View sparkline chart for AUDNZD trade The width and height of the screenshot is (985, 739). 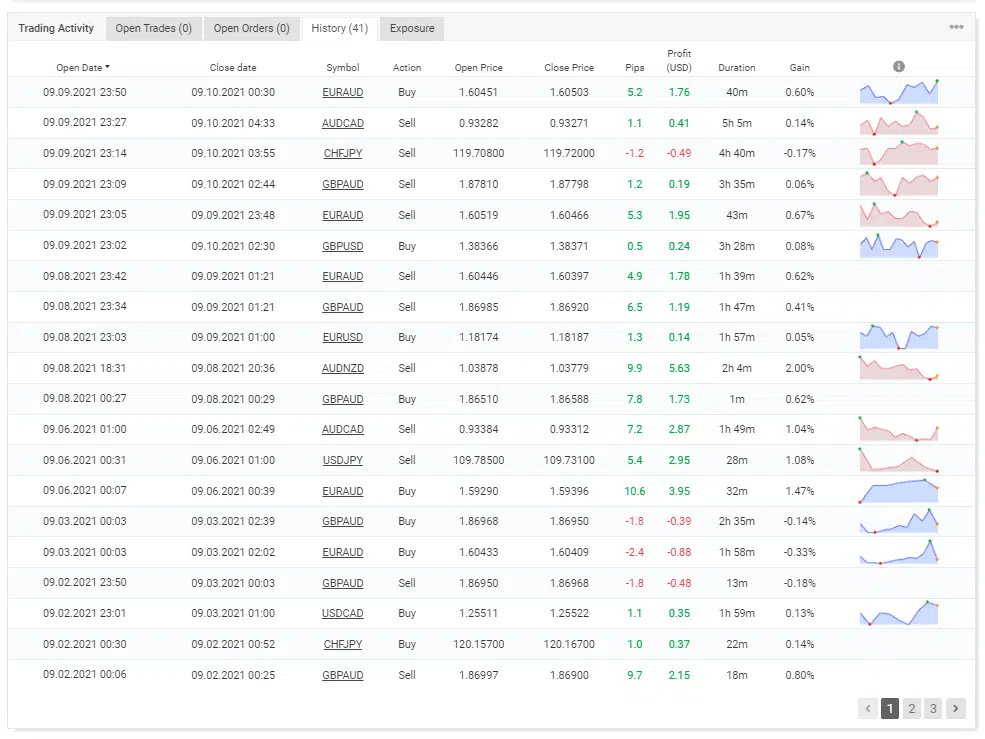click(x=899, y=368)
